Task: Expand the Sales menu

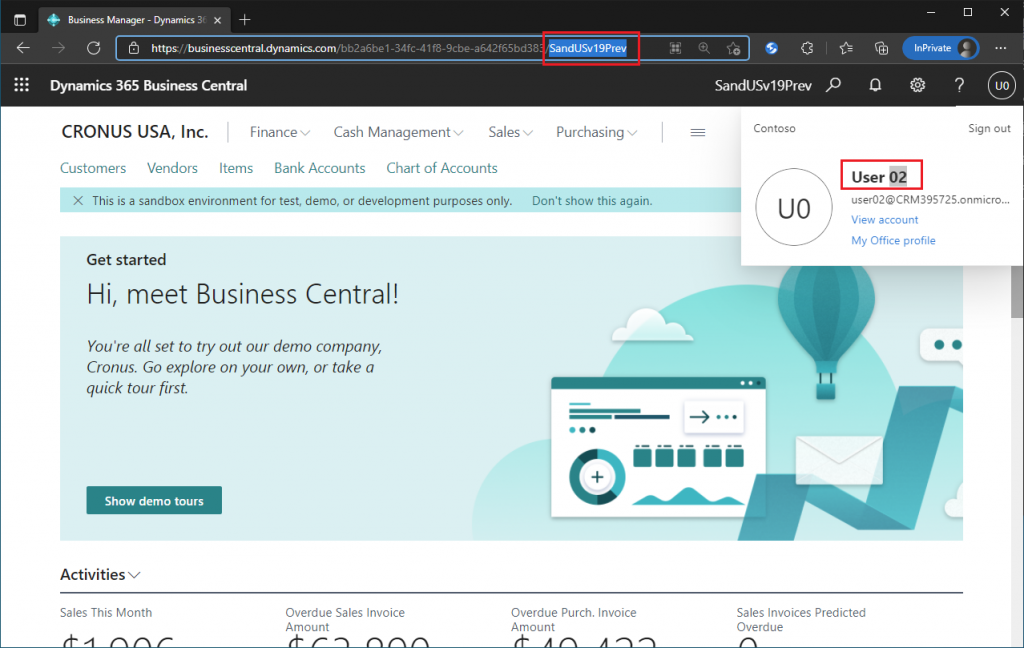Action: click(511, 132)
